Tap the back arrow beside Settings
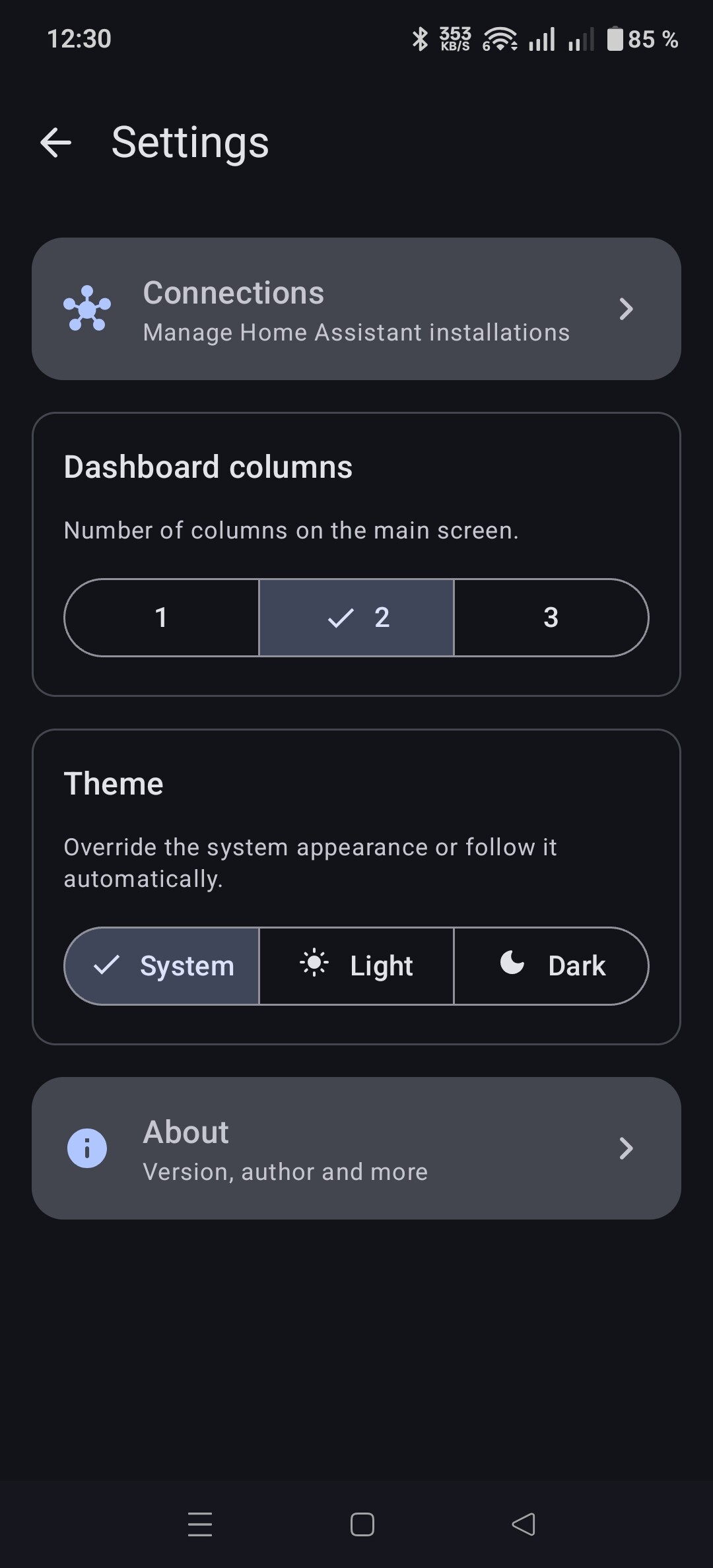Screen dimensions: 713x1568 point(56,143)
